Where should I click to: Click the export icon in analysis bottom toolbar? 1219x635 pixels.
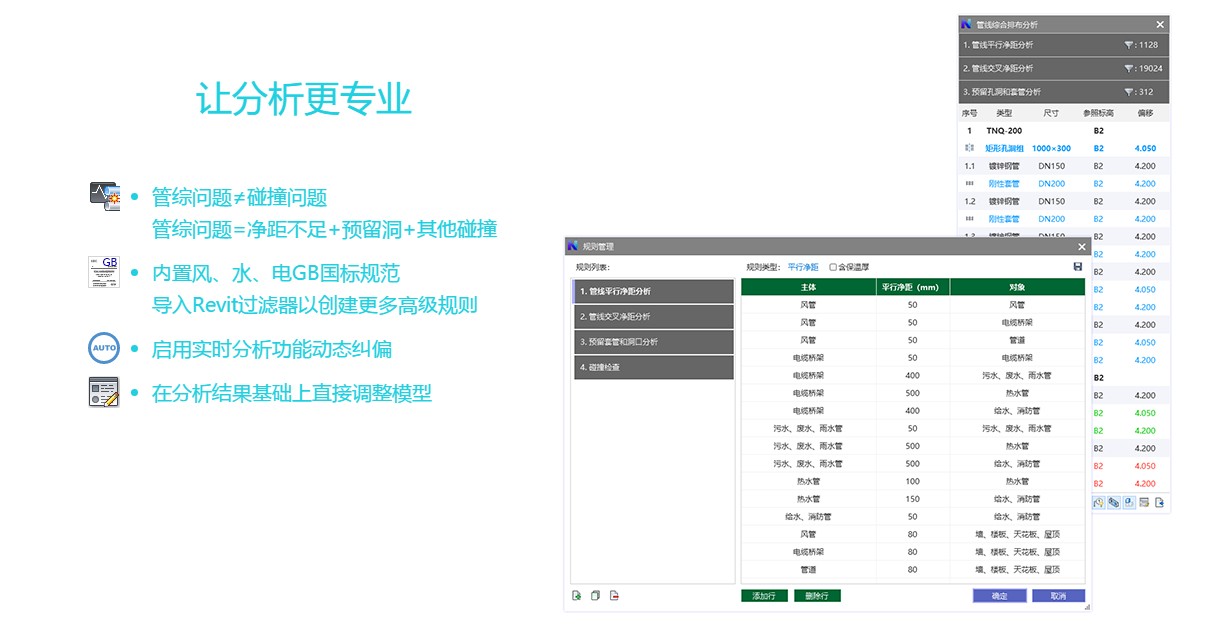pyautogui.click(x=1160, y=503)
